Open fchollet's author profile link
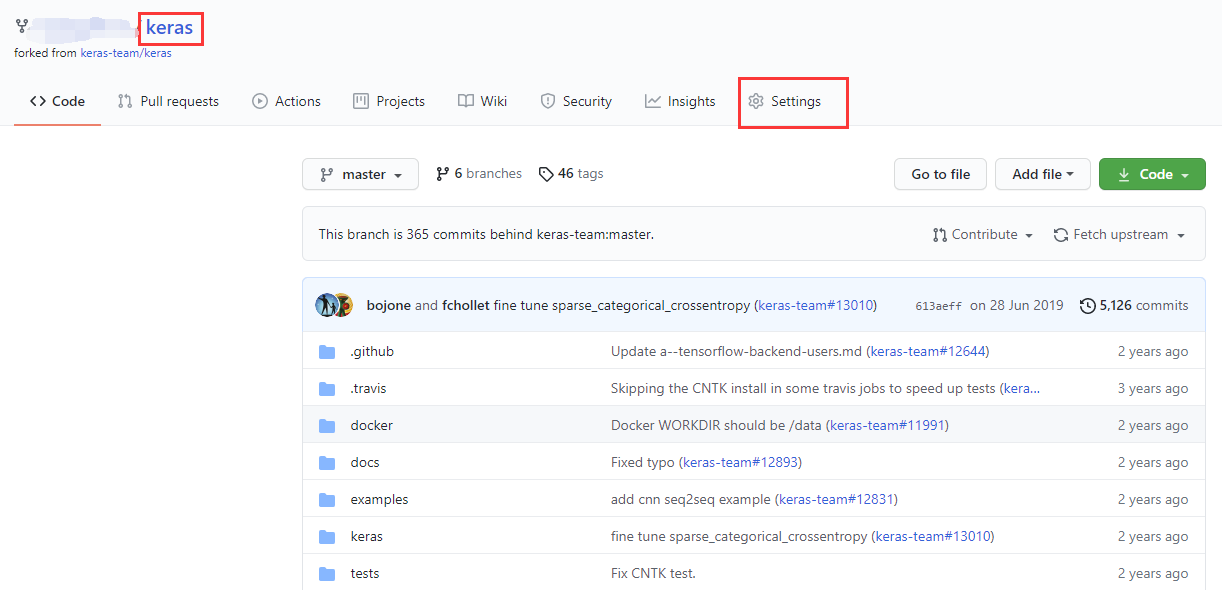 [x=466, y=306]
